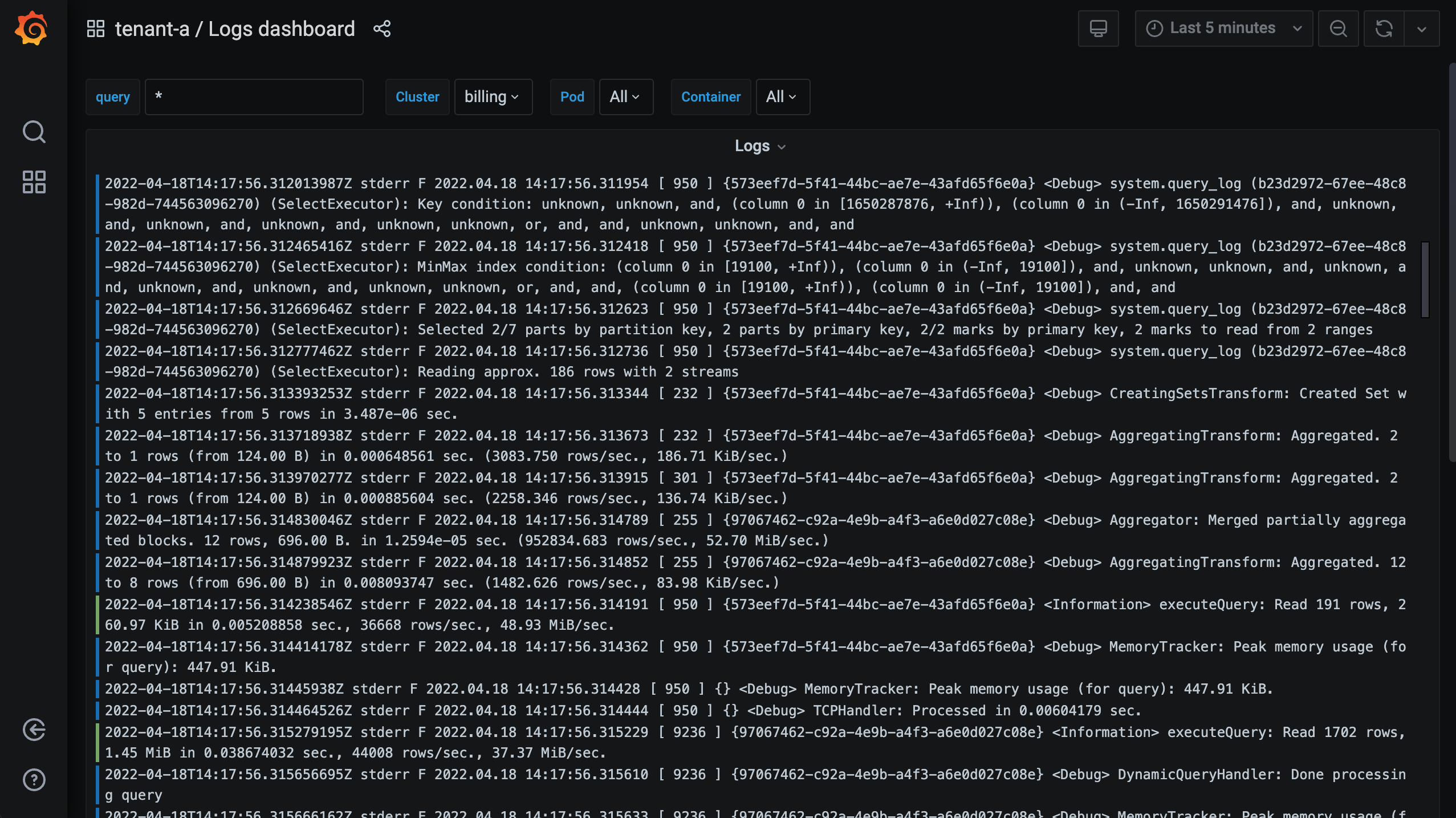Zoom out the time range
This screenshot has height=818, width=1456.
(x=1338, y=29)
